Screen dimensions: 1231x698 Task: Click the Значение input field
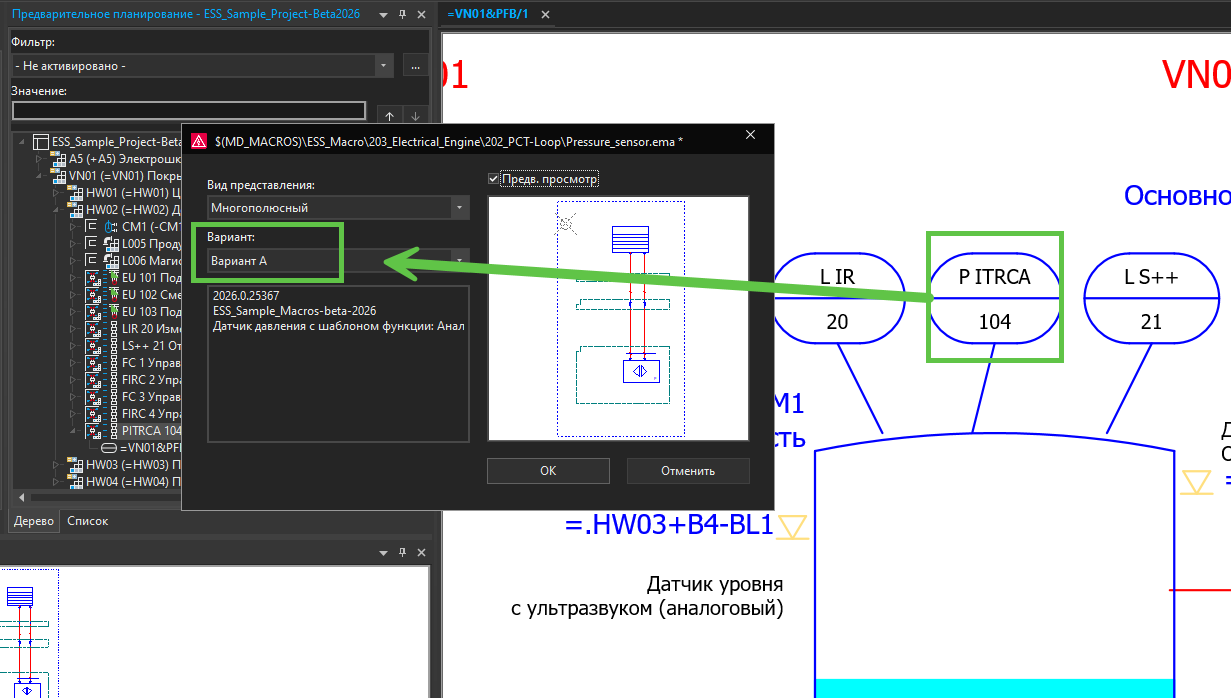point(189,111)
